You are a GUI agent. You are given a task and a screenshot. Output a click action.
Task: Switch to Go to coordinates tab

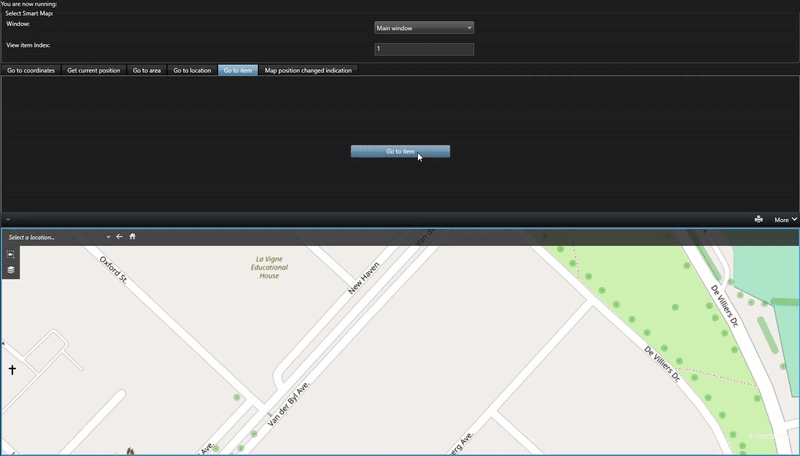click(31, 71)
